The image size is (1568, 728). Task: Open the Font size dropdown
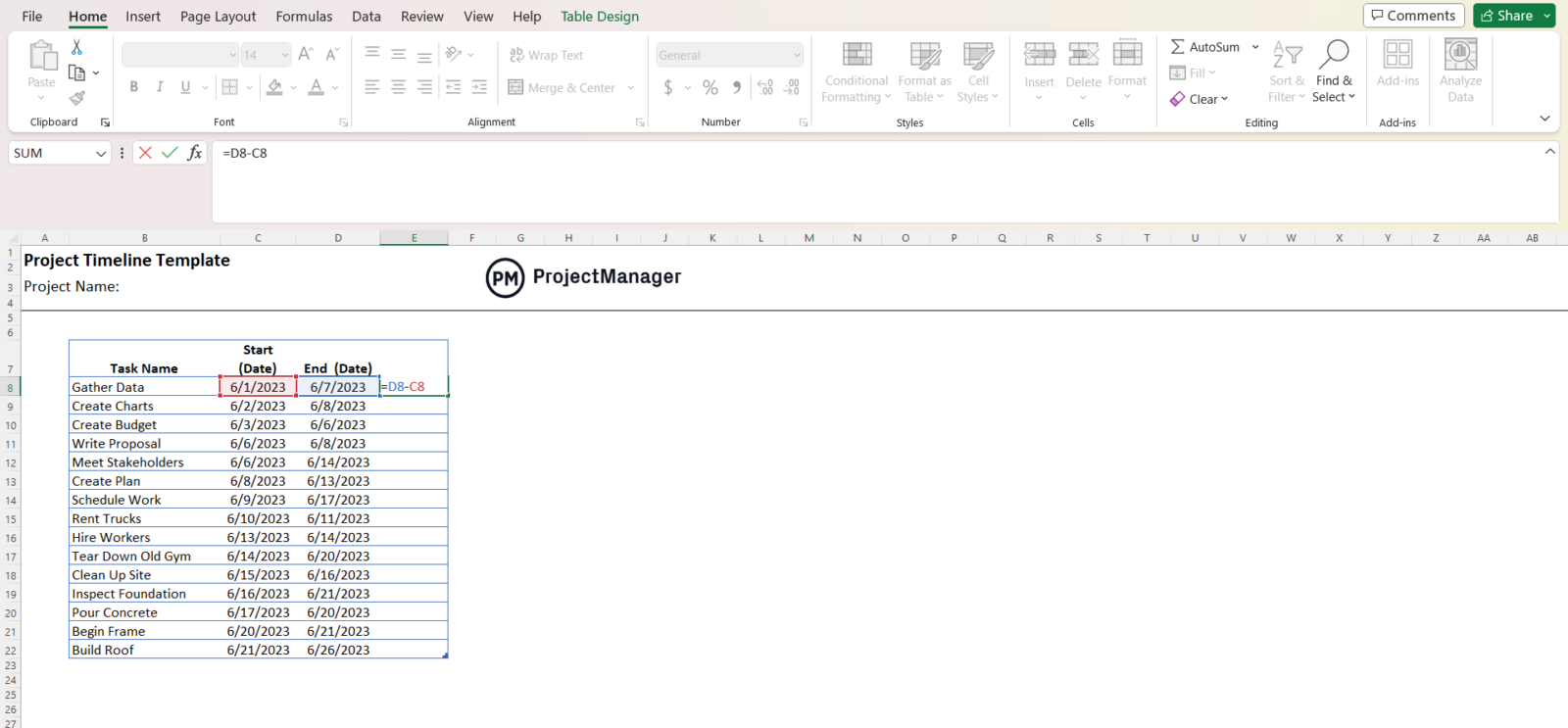[x=284, y=55]
